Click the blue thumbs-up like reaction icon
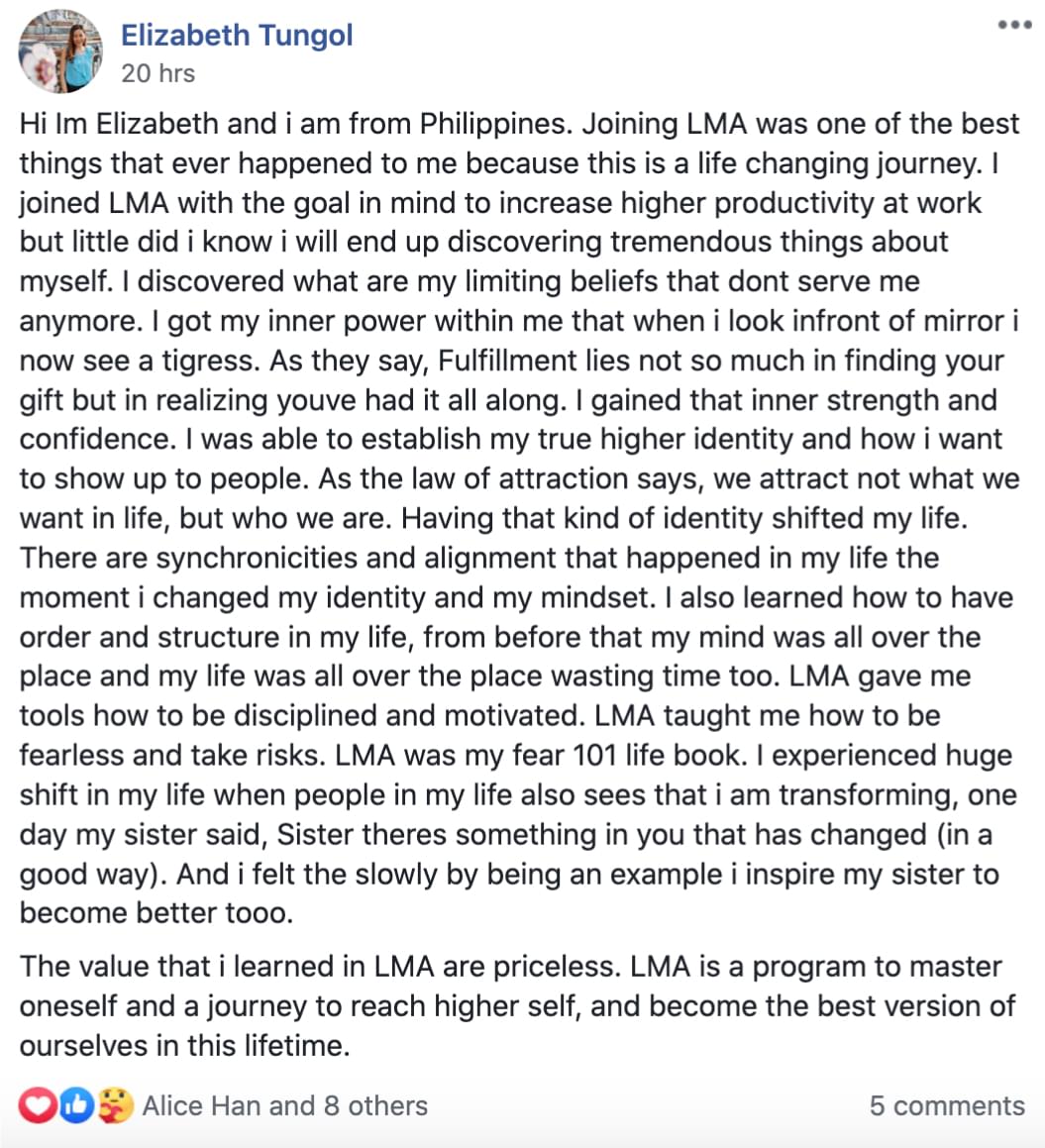The width and height of the screenshot is (1045, 1148). point(77,1105)
